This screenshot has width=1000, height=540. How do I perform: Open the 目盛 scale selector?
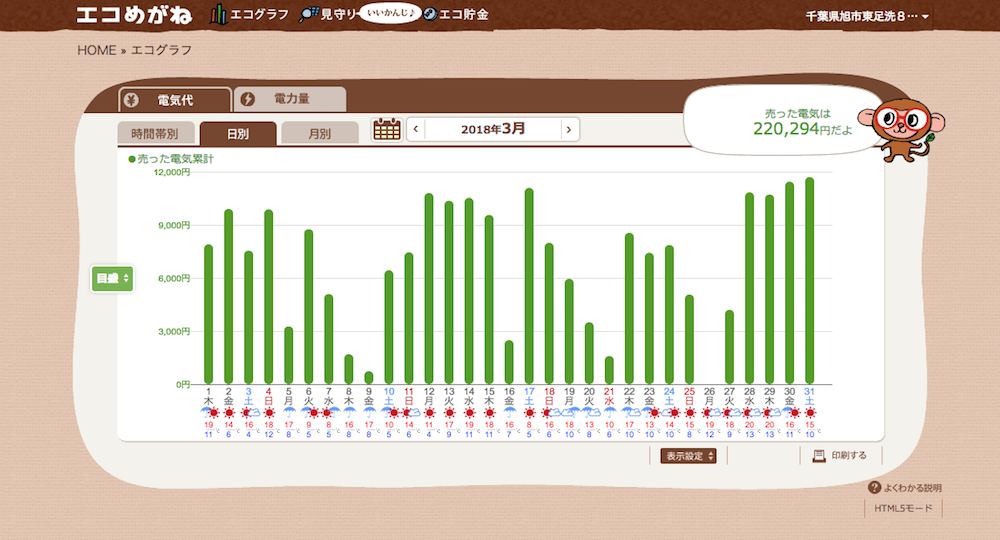coord(112,279)
